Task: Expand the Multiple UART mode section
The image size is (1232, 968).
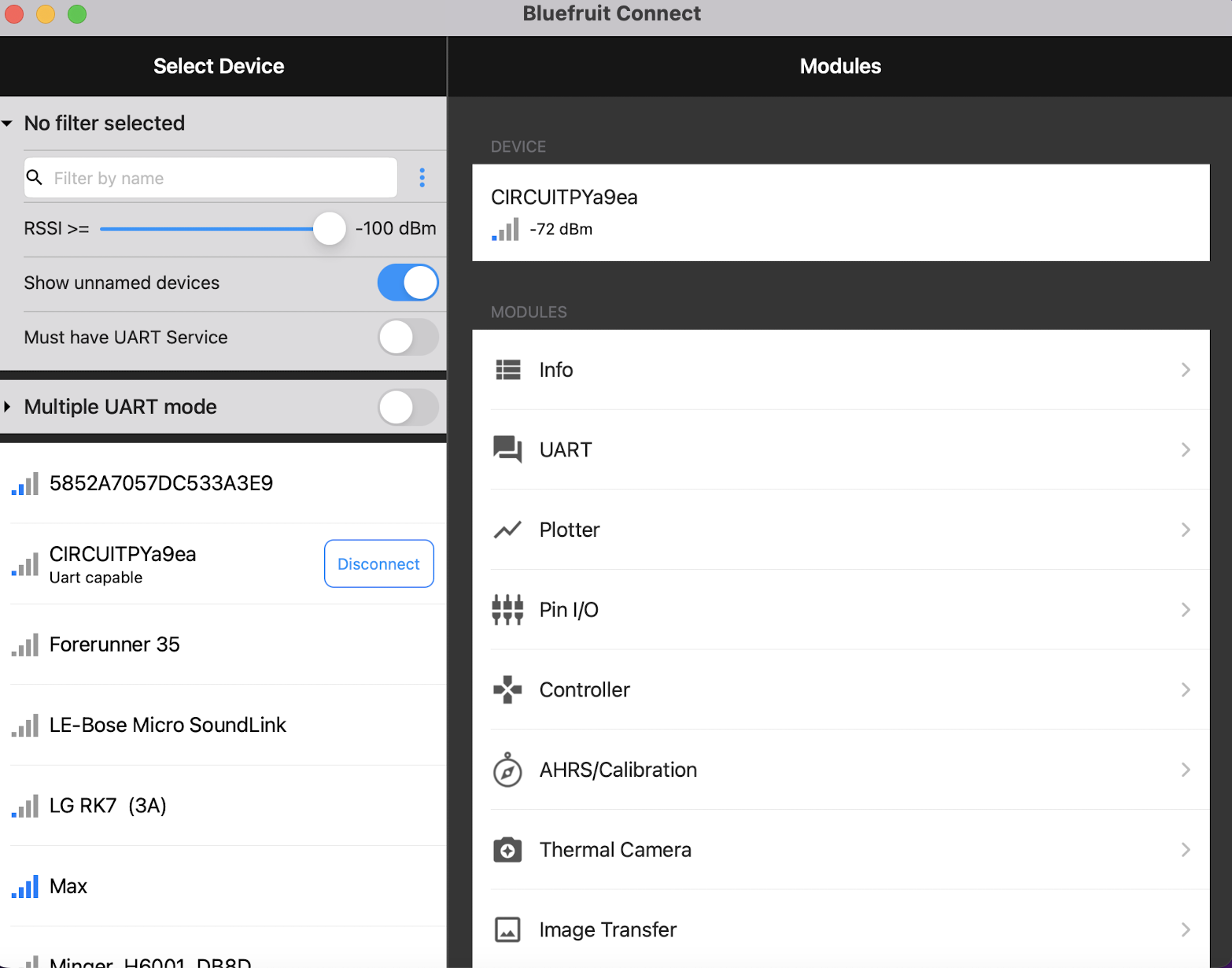Action: pos(7,407)
